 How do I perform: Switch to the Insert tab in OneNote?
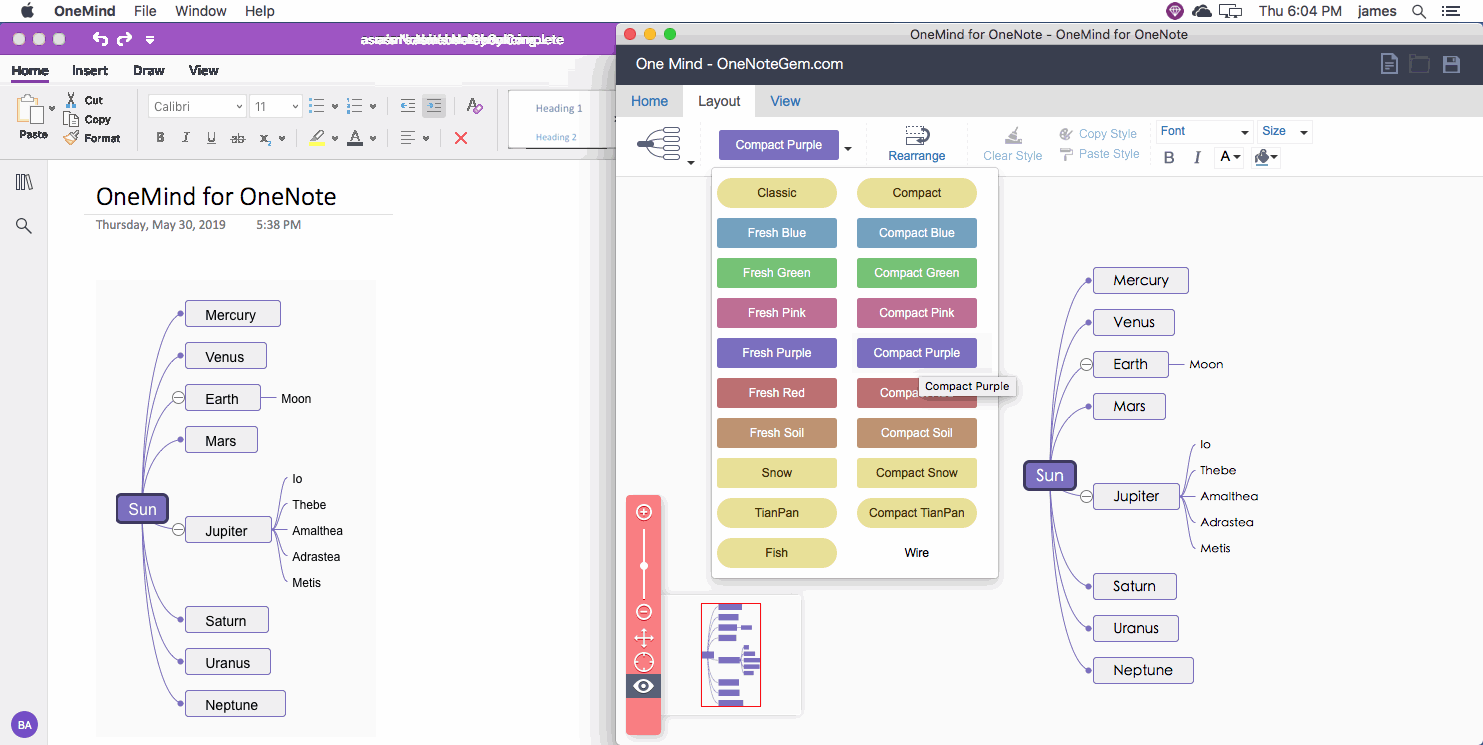point(90,70)
